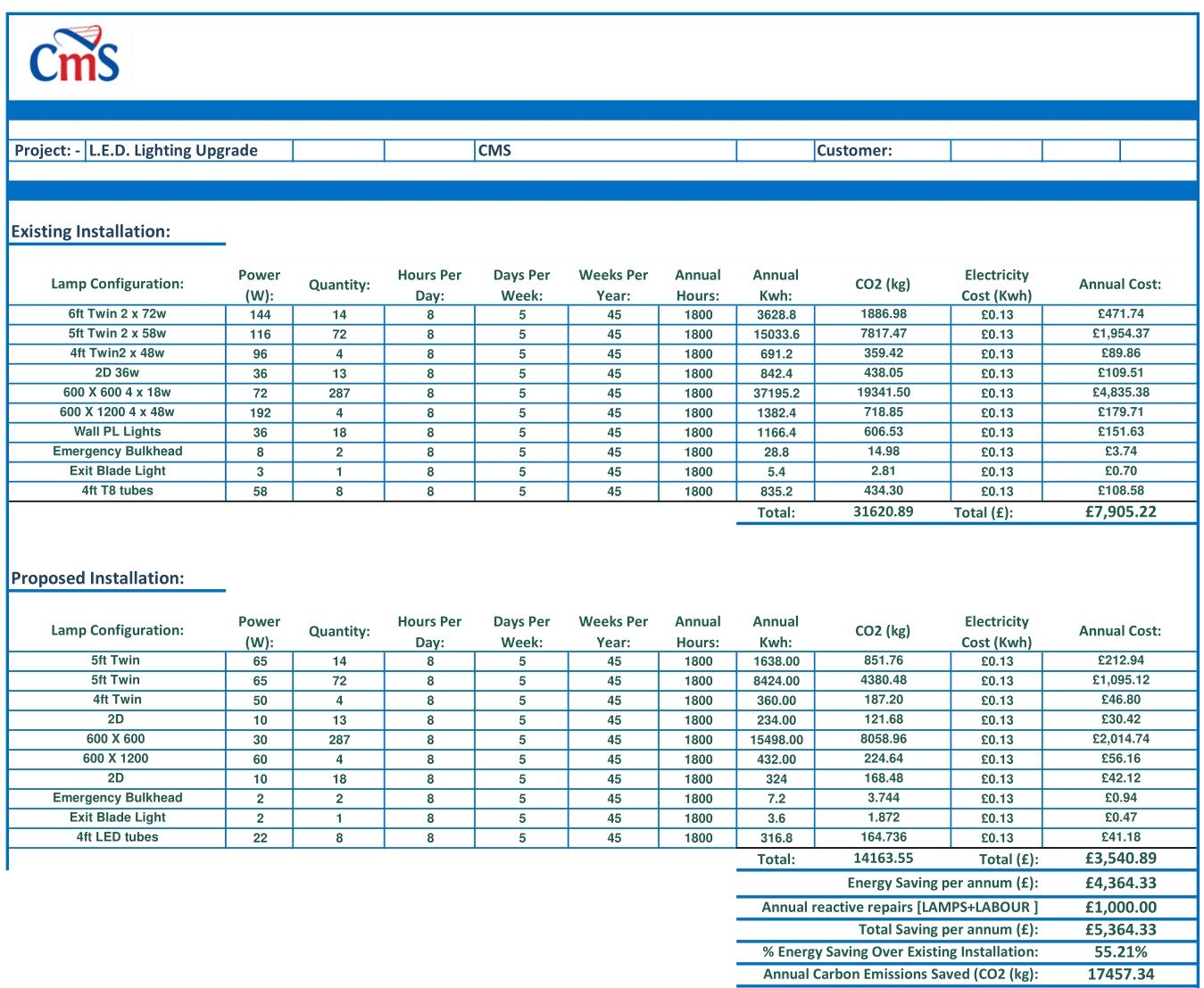Select the '5ft Twin 2 x 58w' lamp cell

coord(117,334)
